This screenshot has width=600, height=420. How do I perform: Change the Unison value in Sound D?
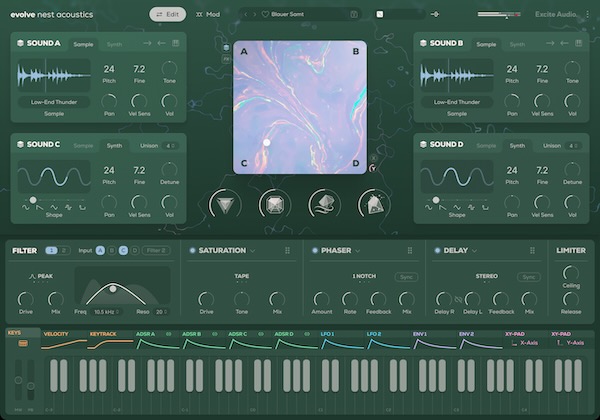pyautogui.click(x=573, y=146)
